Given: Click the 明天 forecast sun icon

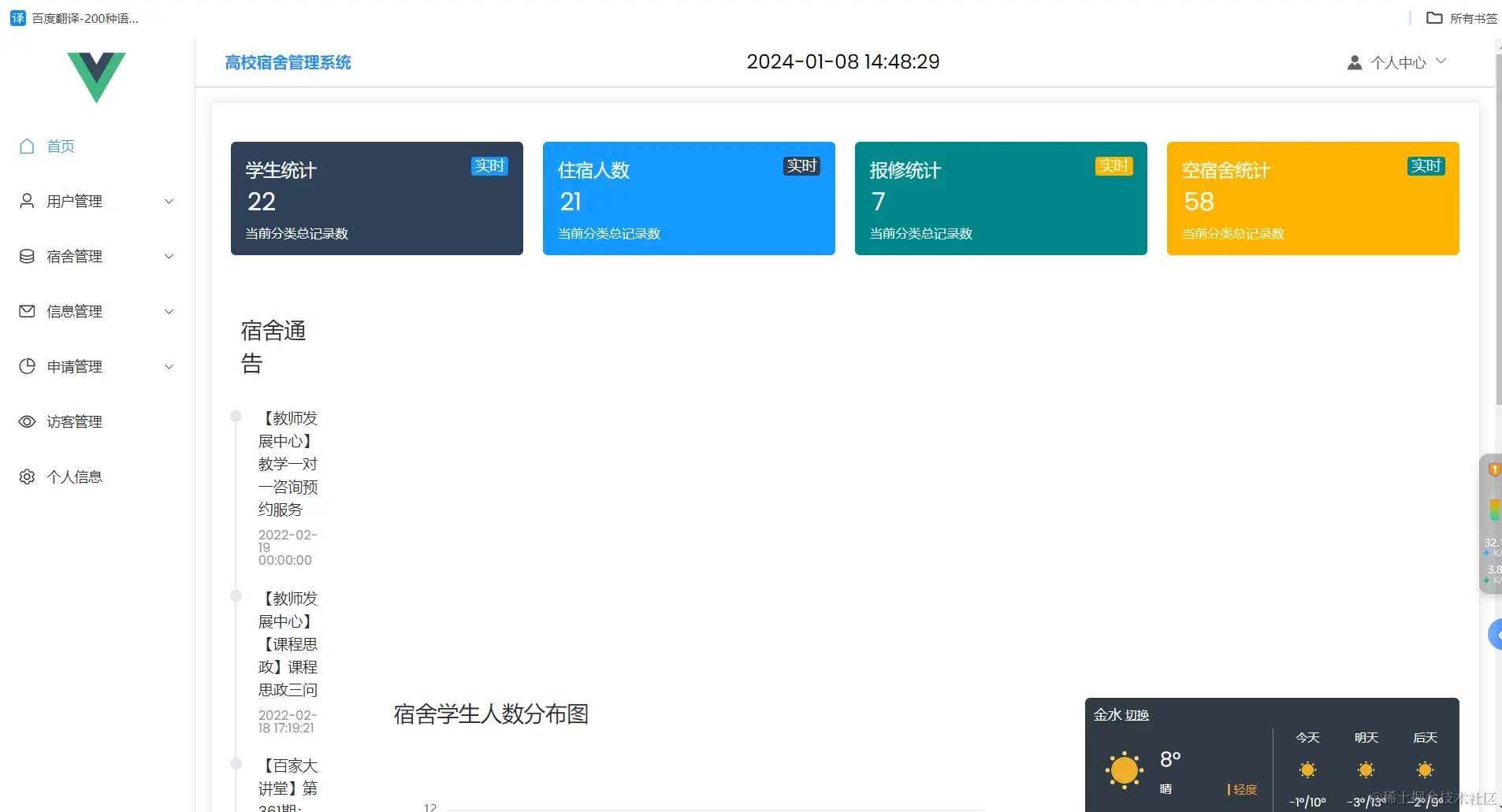Looking at the screenshot, I should 1366,769.
